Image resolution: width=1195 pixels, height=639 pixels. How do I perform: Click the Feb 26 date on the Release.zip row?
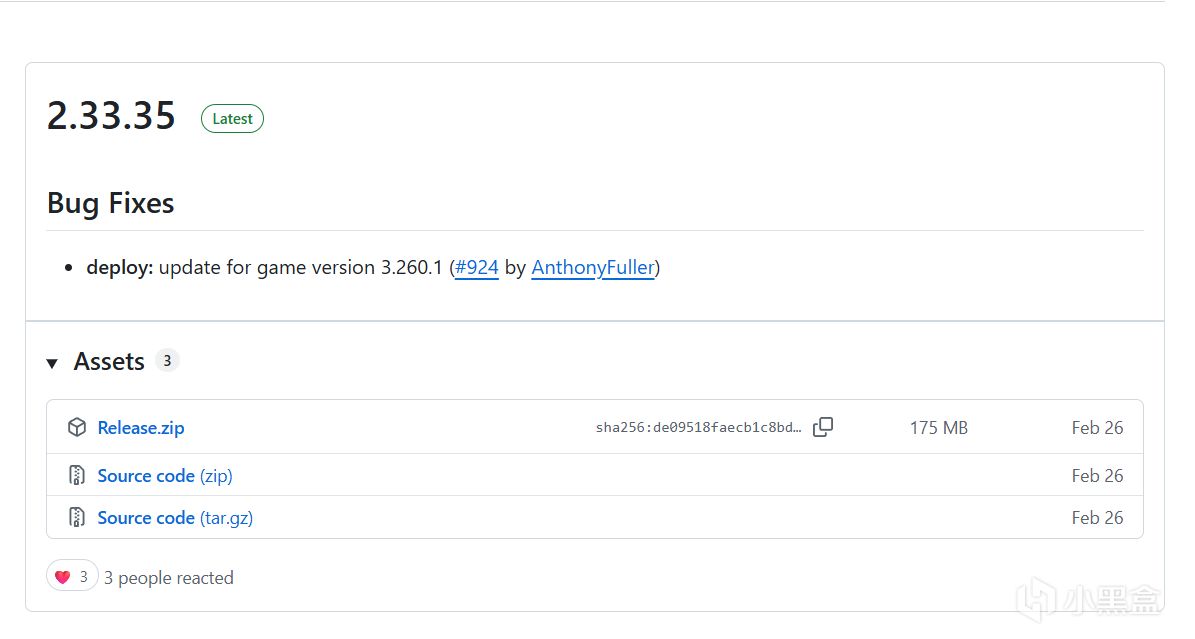tap(1097, 428)
